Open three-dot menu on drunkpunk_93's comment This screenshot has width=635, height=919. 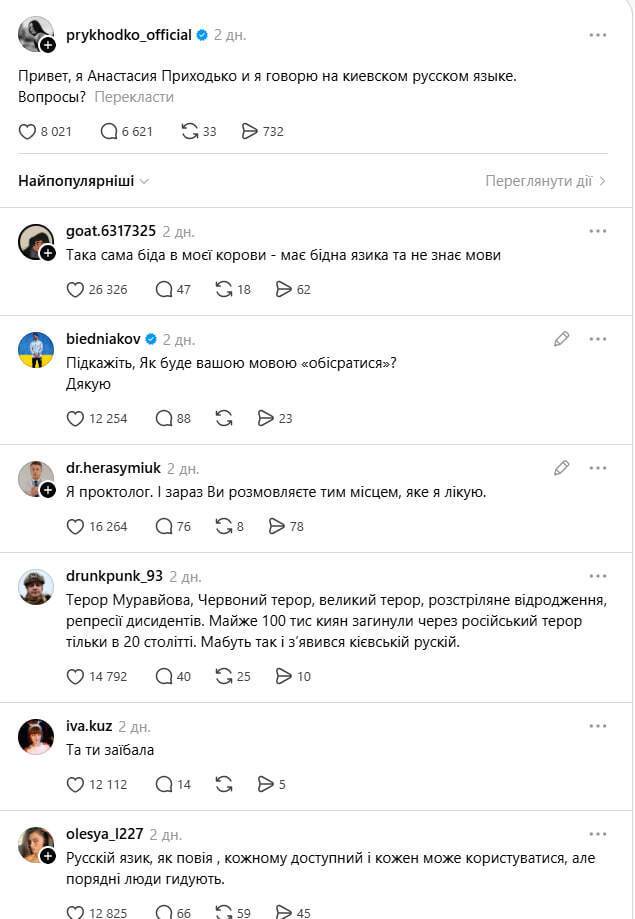pos(597,576)
